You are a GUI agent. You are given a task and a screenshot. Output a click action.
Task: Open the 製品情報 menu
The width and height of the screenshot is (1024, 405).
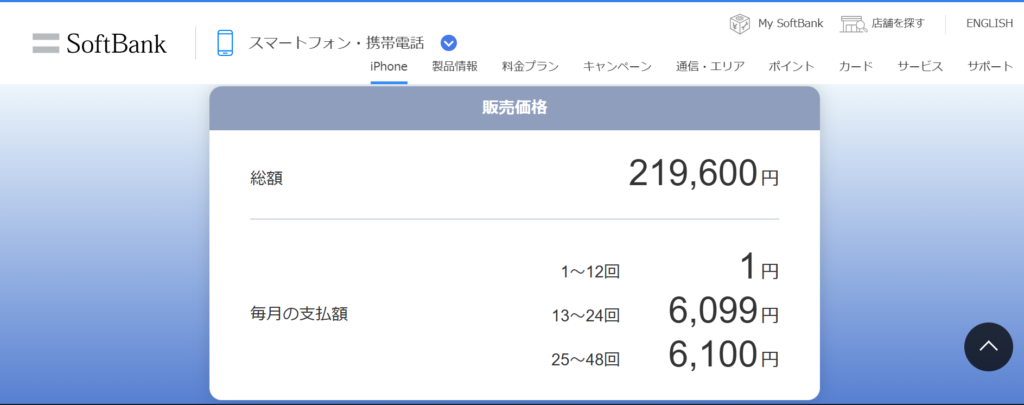tap(454, 66)
